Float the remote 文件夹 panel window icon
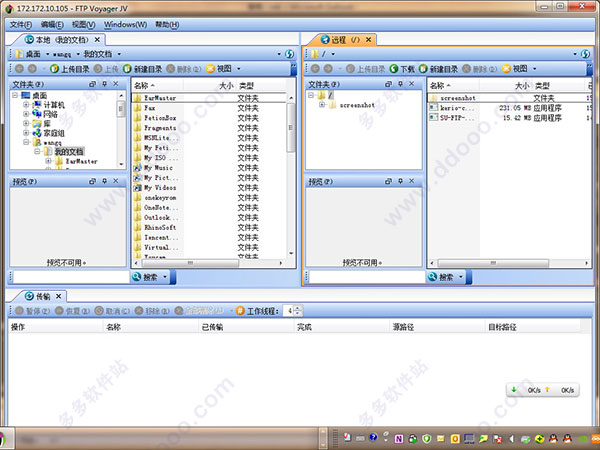 (388, 84)
